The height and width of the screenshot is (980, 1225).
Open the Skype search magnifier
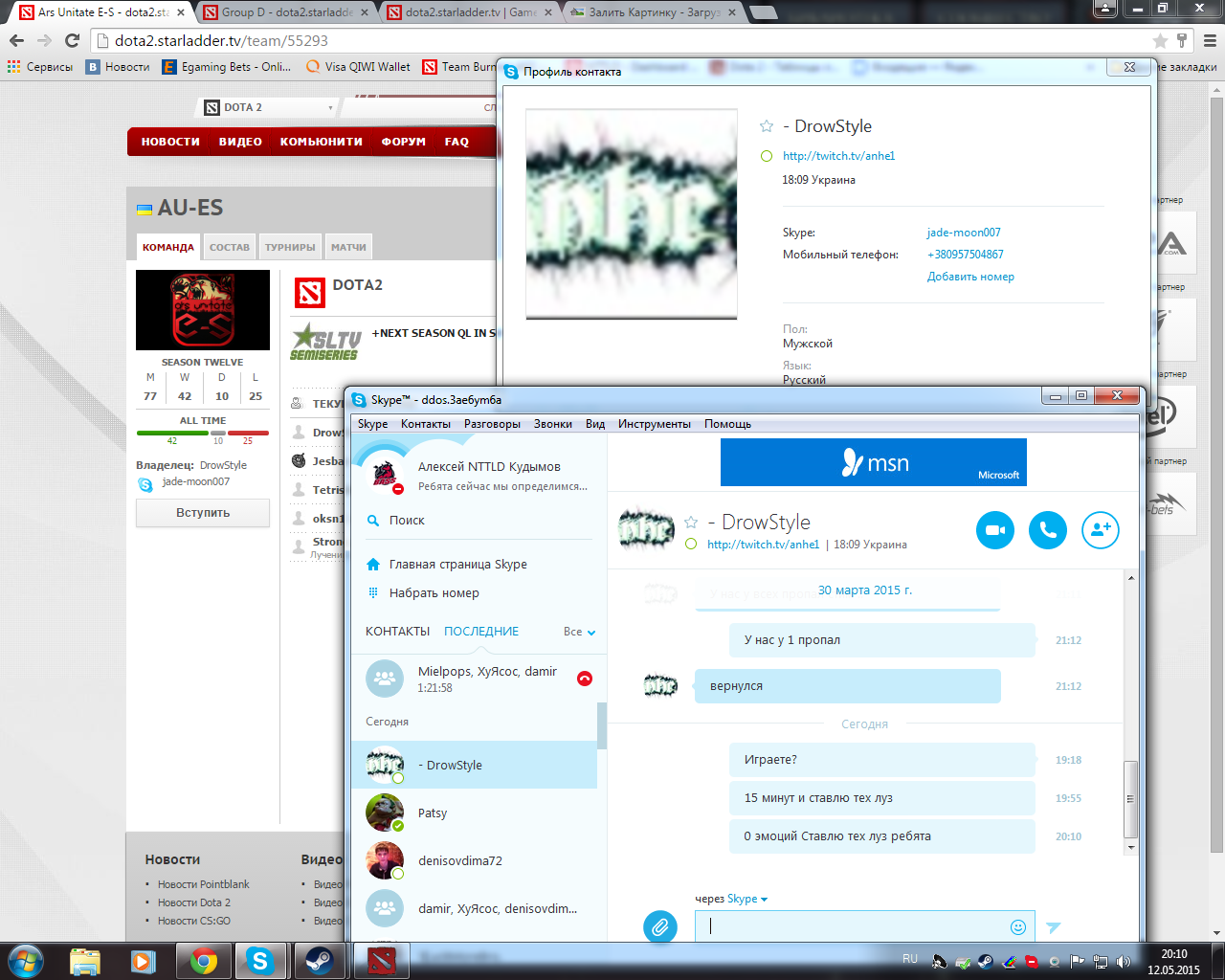coord(373,521)
